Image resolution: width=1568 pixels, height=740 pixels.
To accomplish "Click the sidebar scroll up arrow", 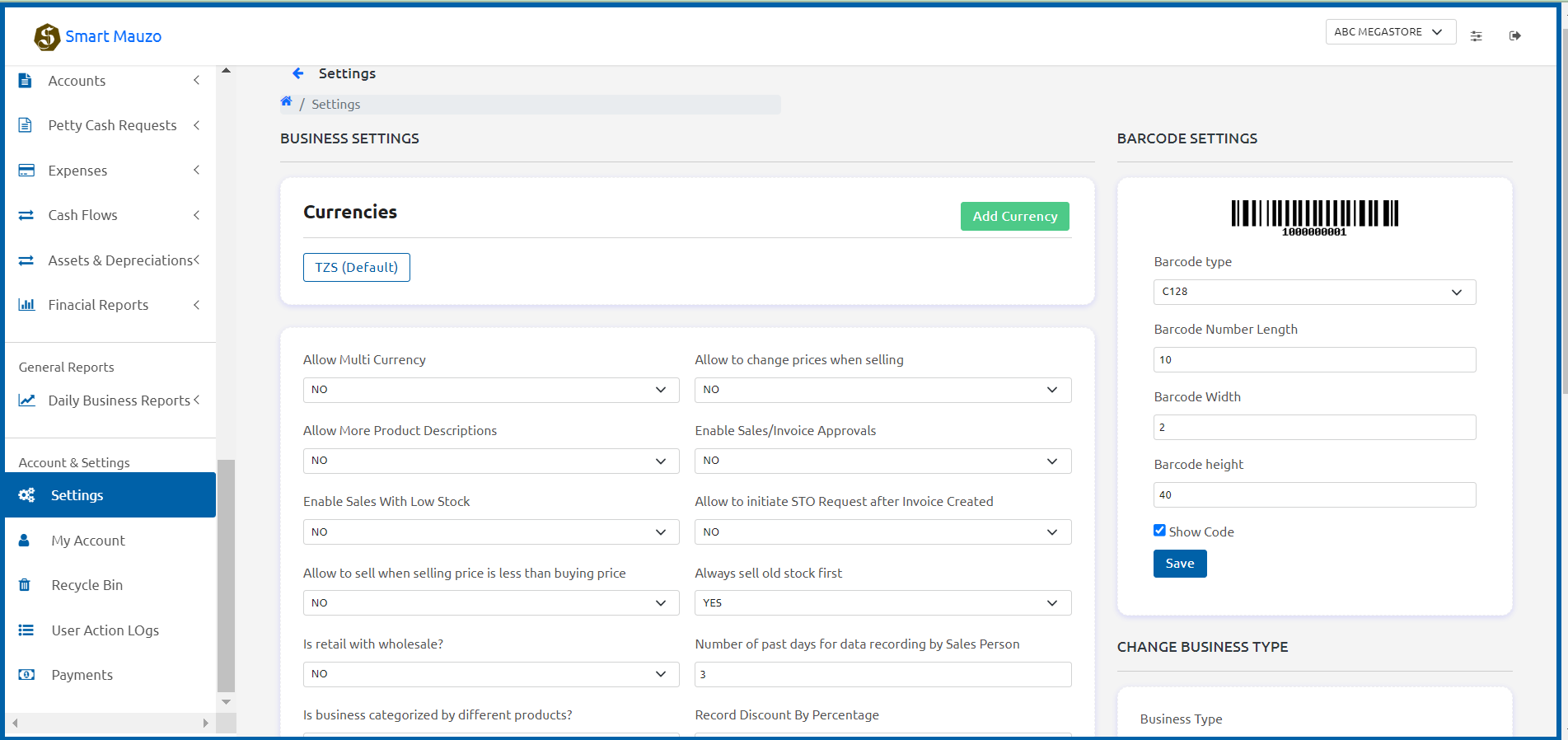I will pyautogui.click(x=226, y=71).
